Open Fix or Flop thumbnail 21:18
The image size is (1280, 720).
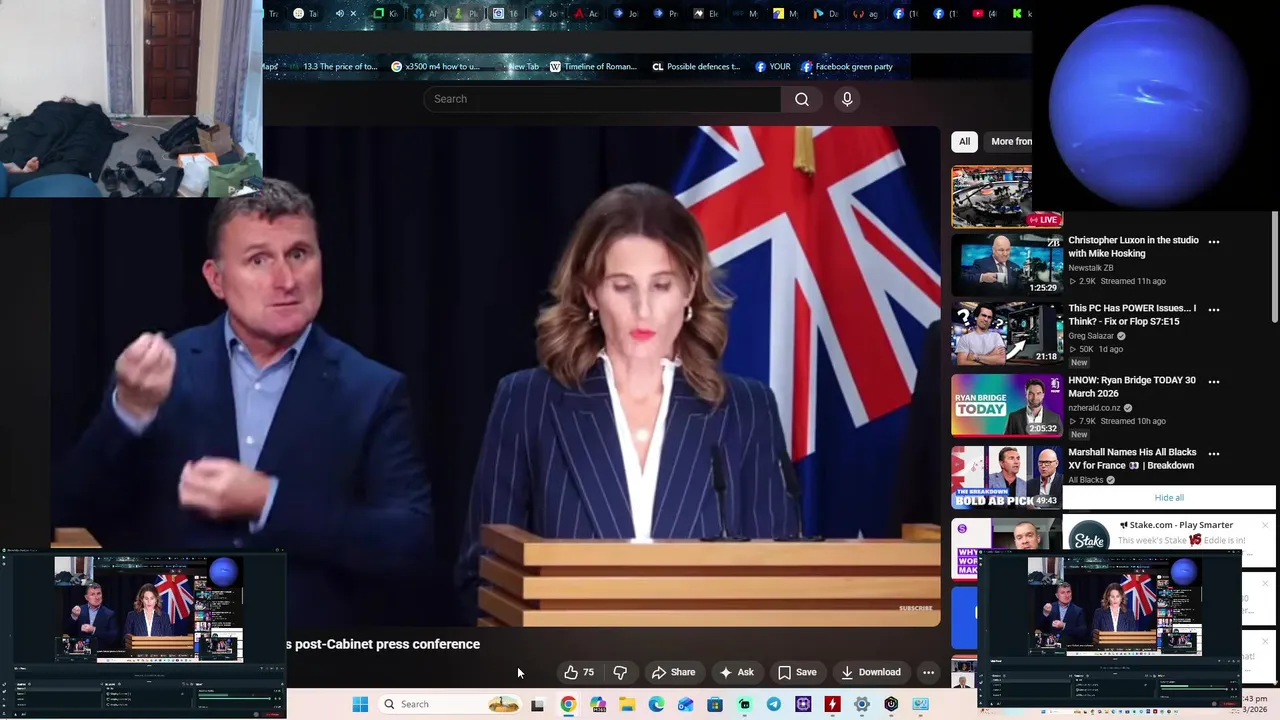click(x=1006, y=333)
